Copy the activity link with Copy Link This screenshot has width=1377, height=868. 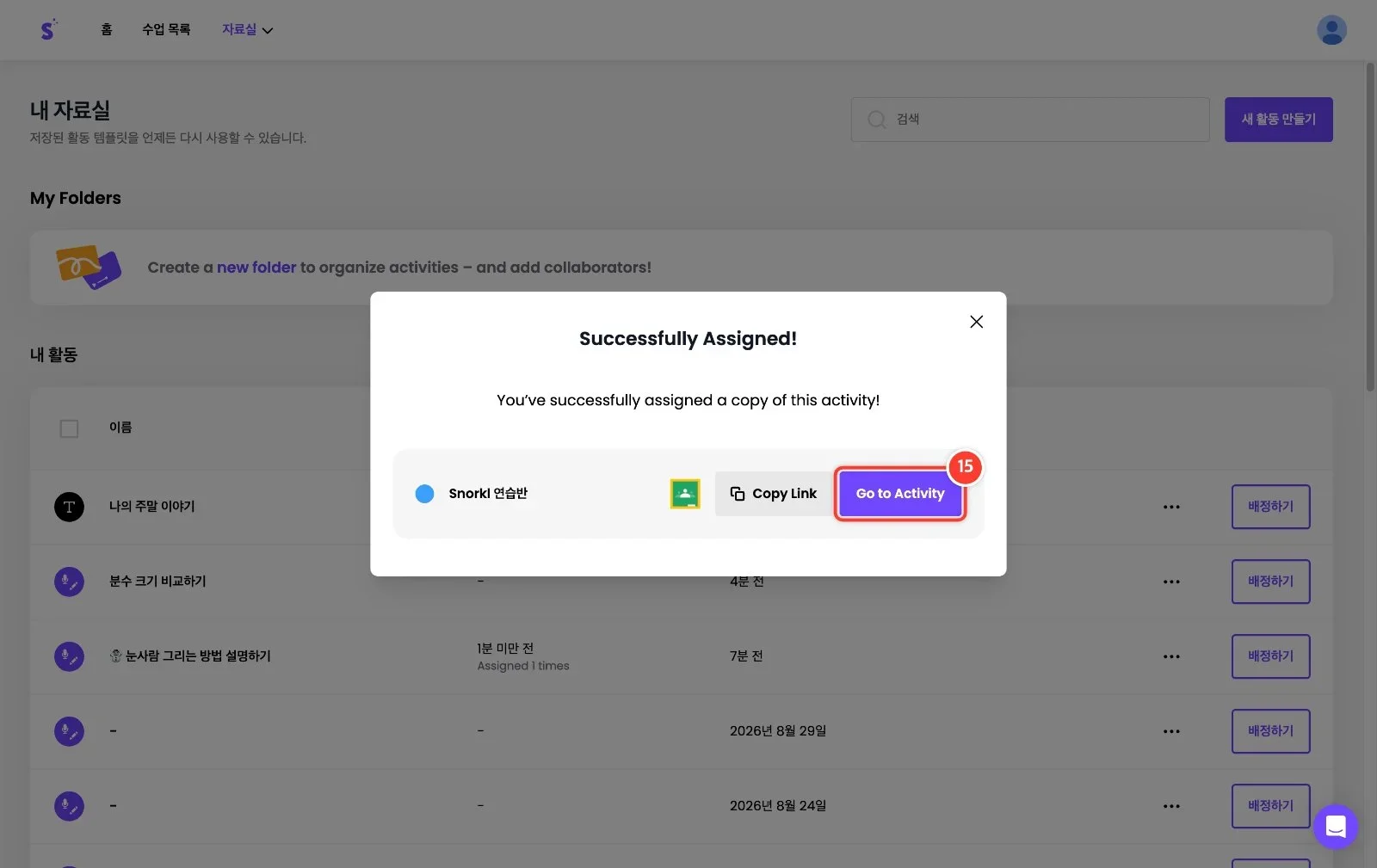pos(773,494)
